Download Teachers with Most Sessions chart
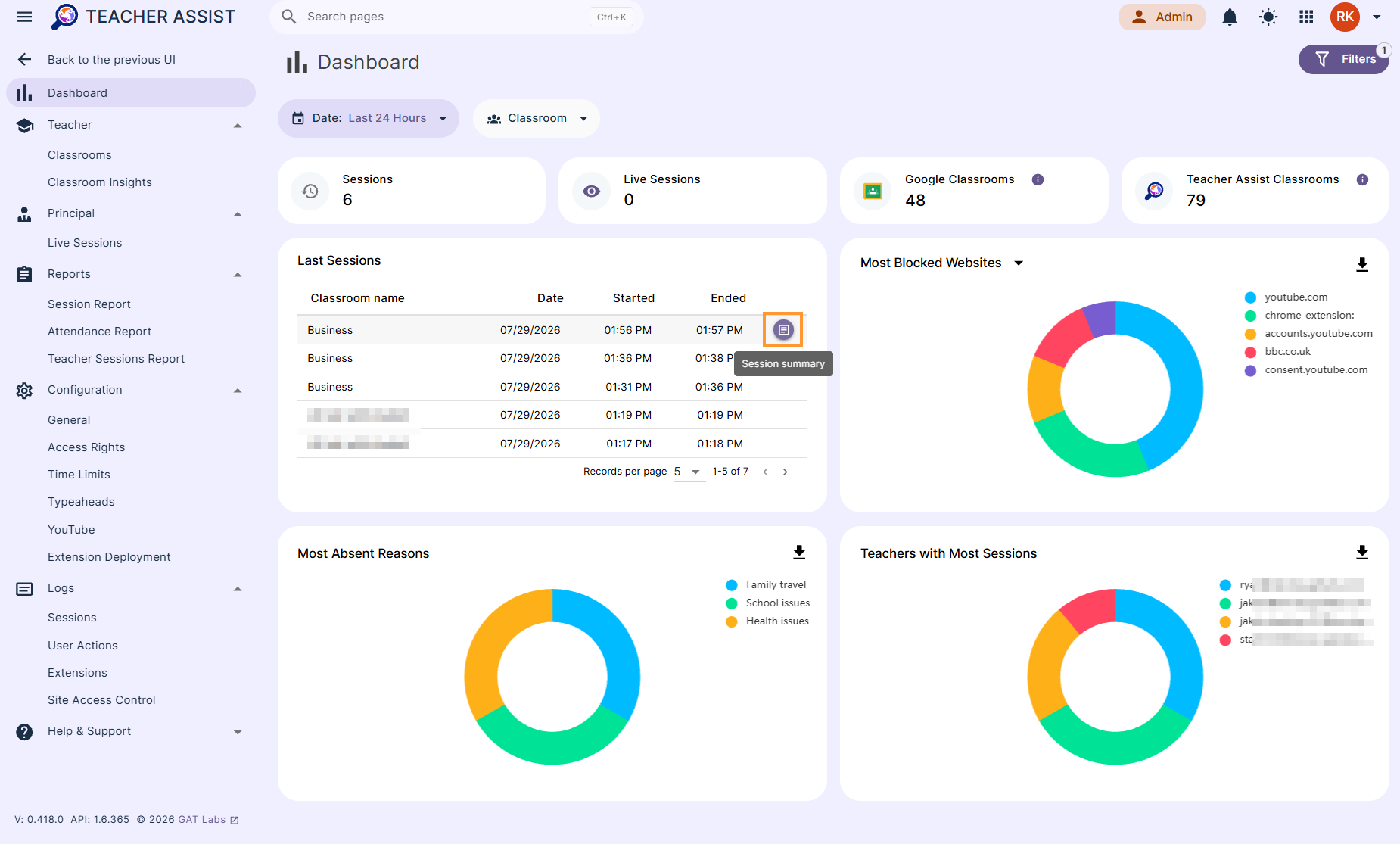The width and height of the screenshot is (1400, 844). click(1362, 553)
